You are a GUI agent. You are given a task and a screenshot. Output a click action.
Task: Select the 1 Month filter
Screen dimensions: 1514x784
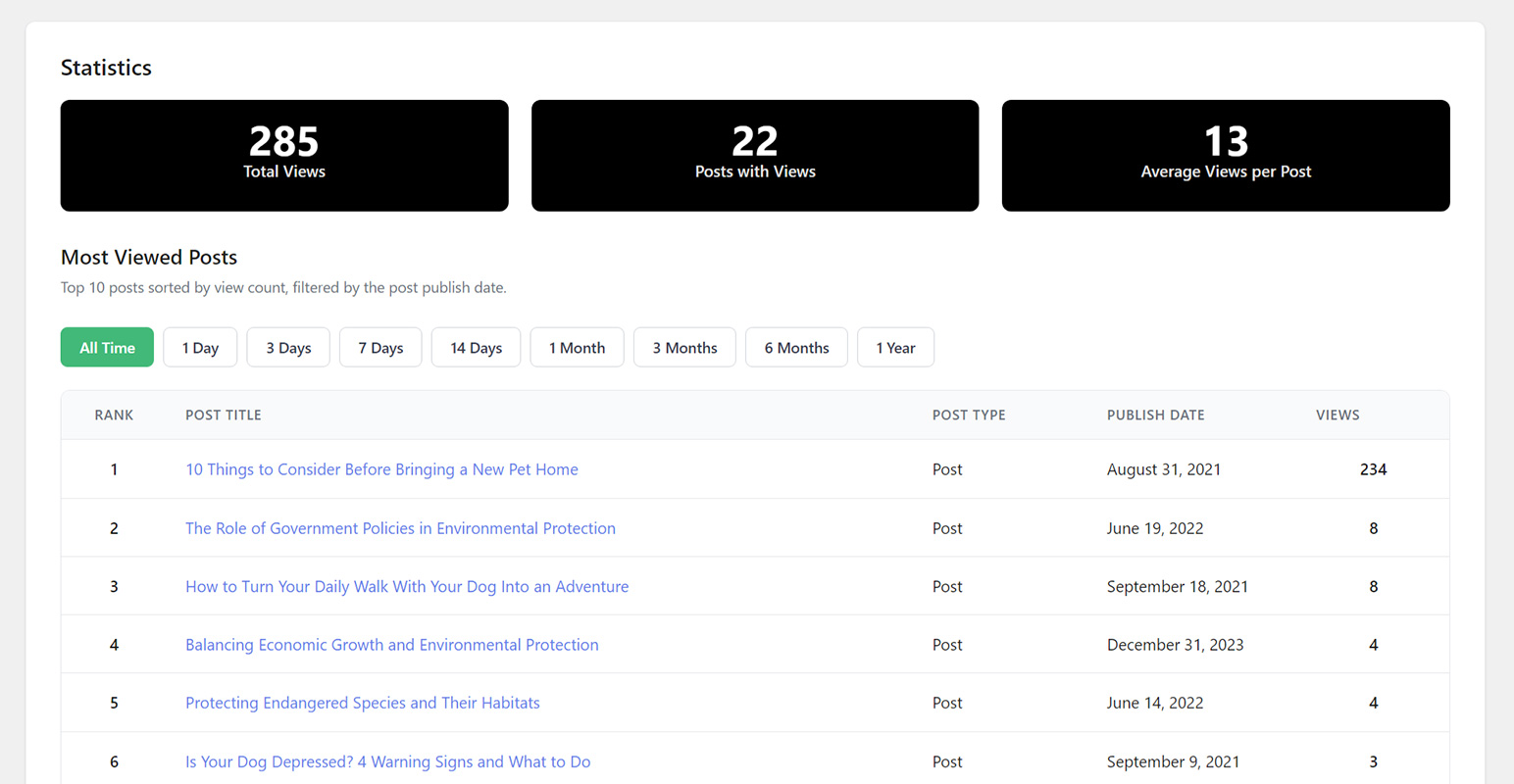(x=577, y=348)
